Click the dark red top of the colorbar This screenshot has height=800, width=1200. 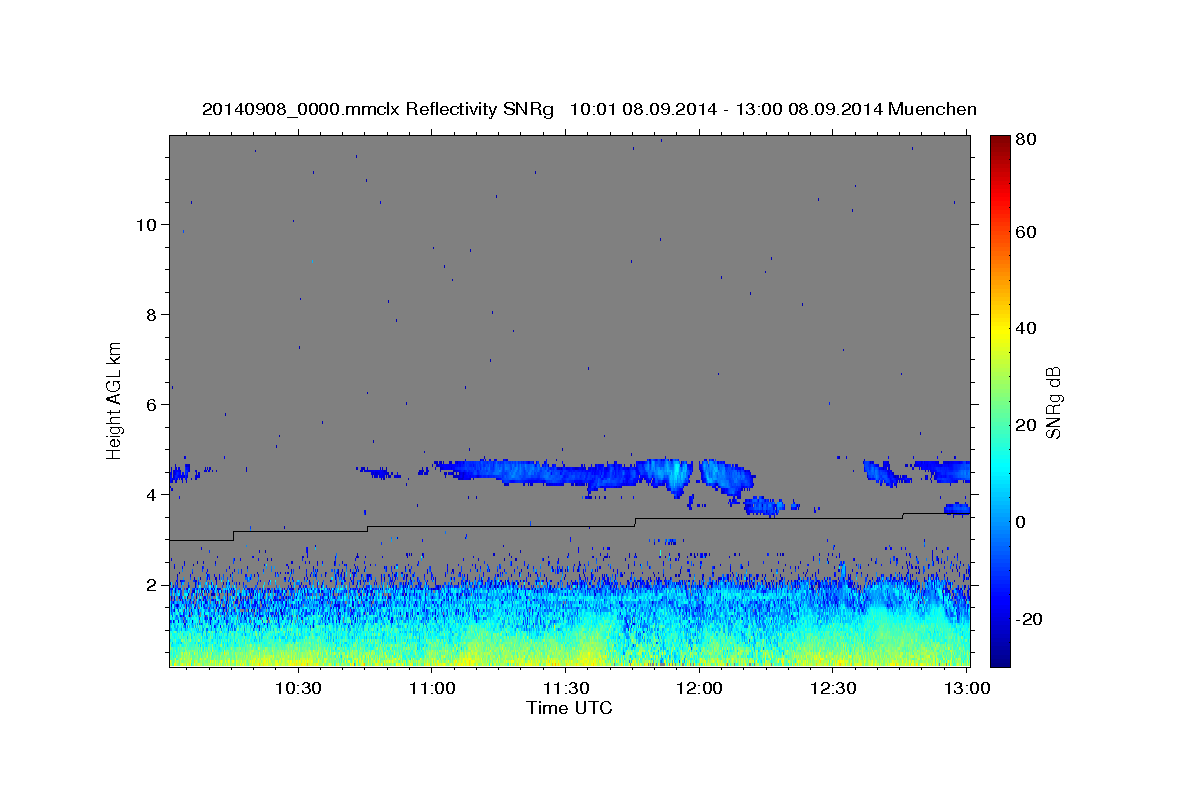1000,142
